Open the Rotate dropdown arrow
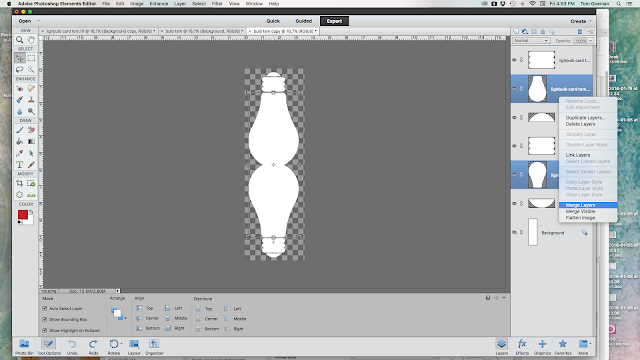 coord(121,344)
